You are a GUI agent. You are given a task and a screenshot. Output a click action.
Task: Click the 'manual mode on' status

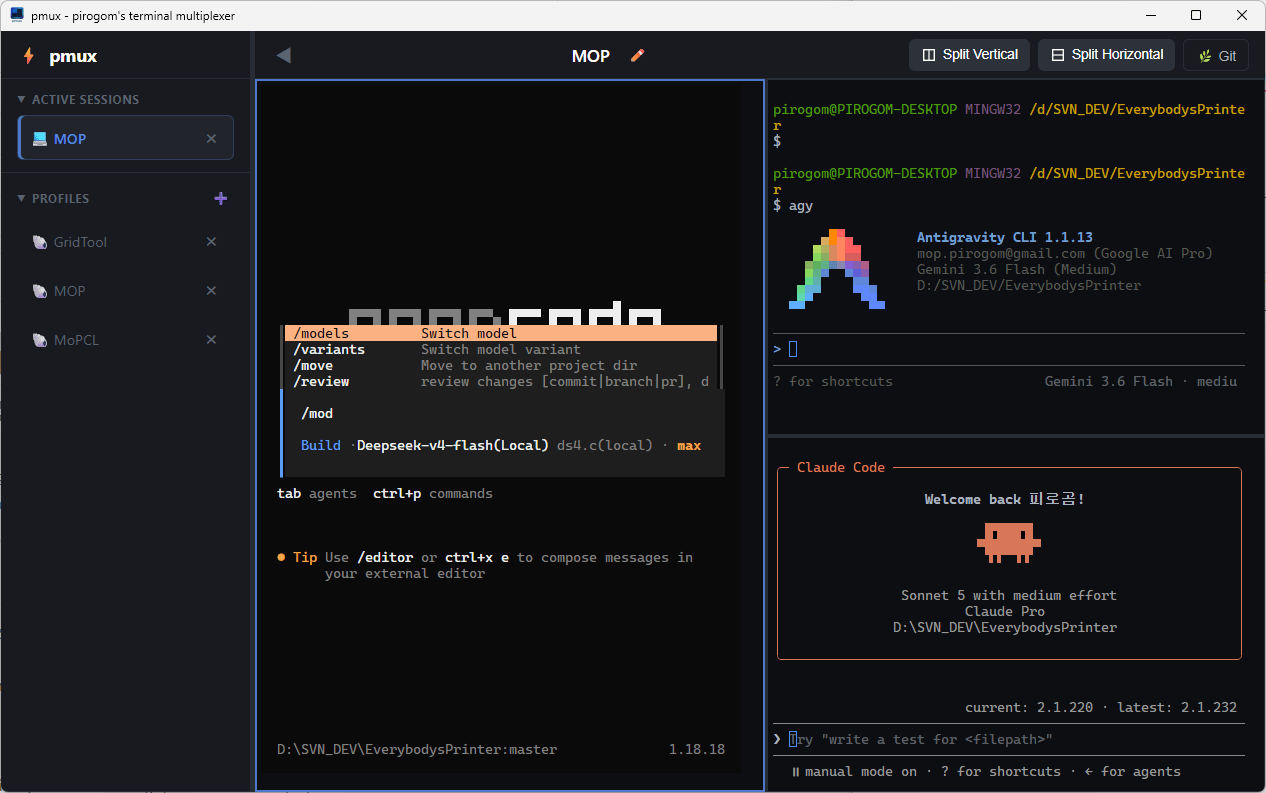point(853,771)
